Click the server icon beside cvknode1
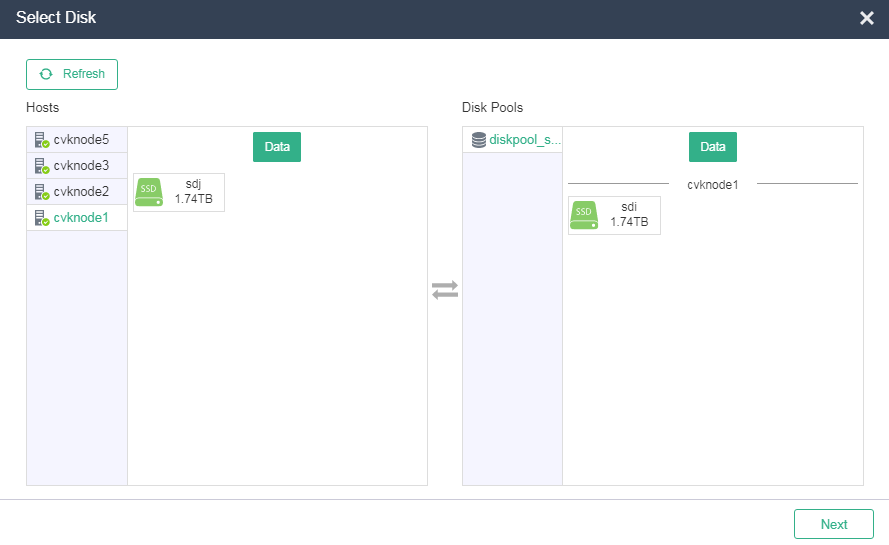889x545 pixels. pyautogui.click(x=40, y=218)
